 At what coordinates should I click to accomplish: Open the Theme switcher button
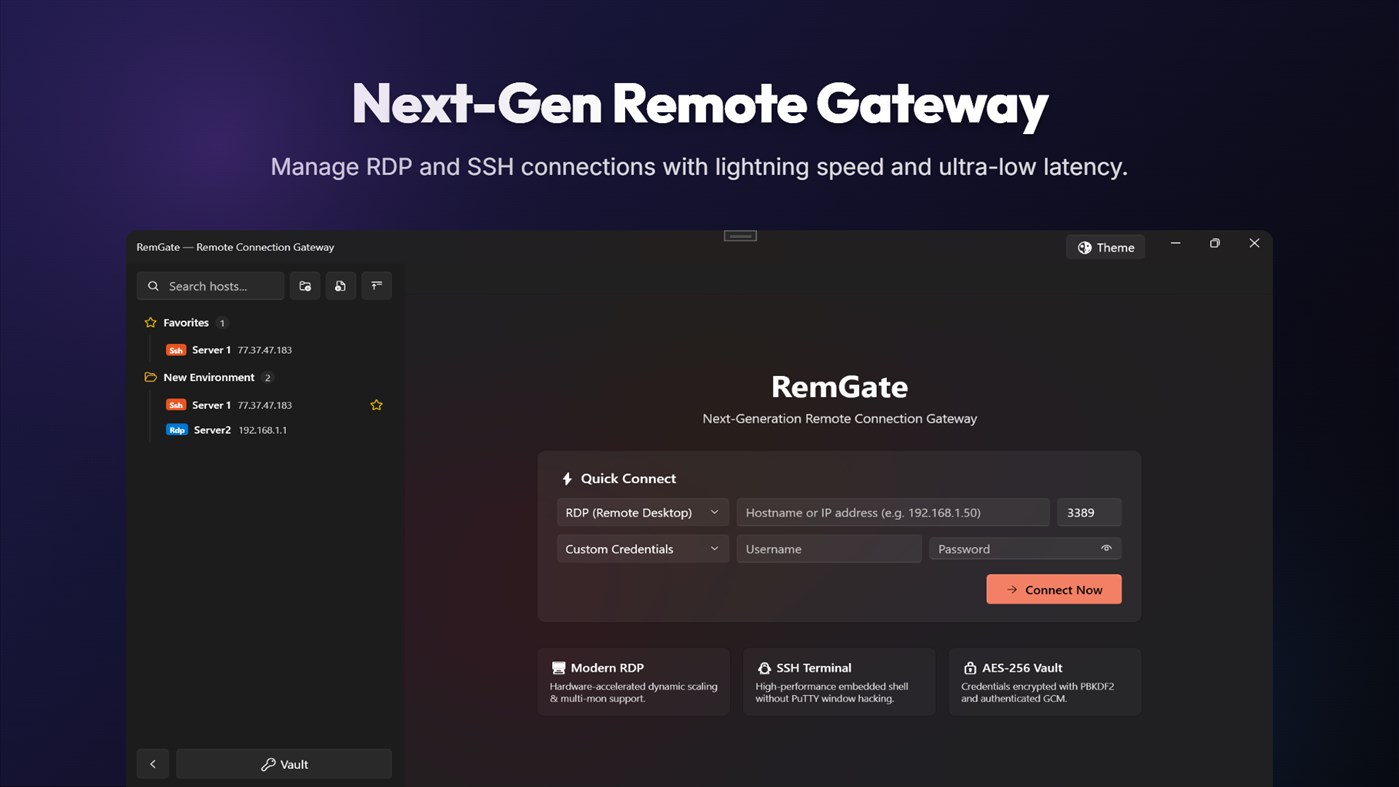pyautogui.click(x=1105, y=247)
